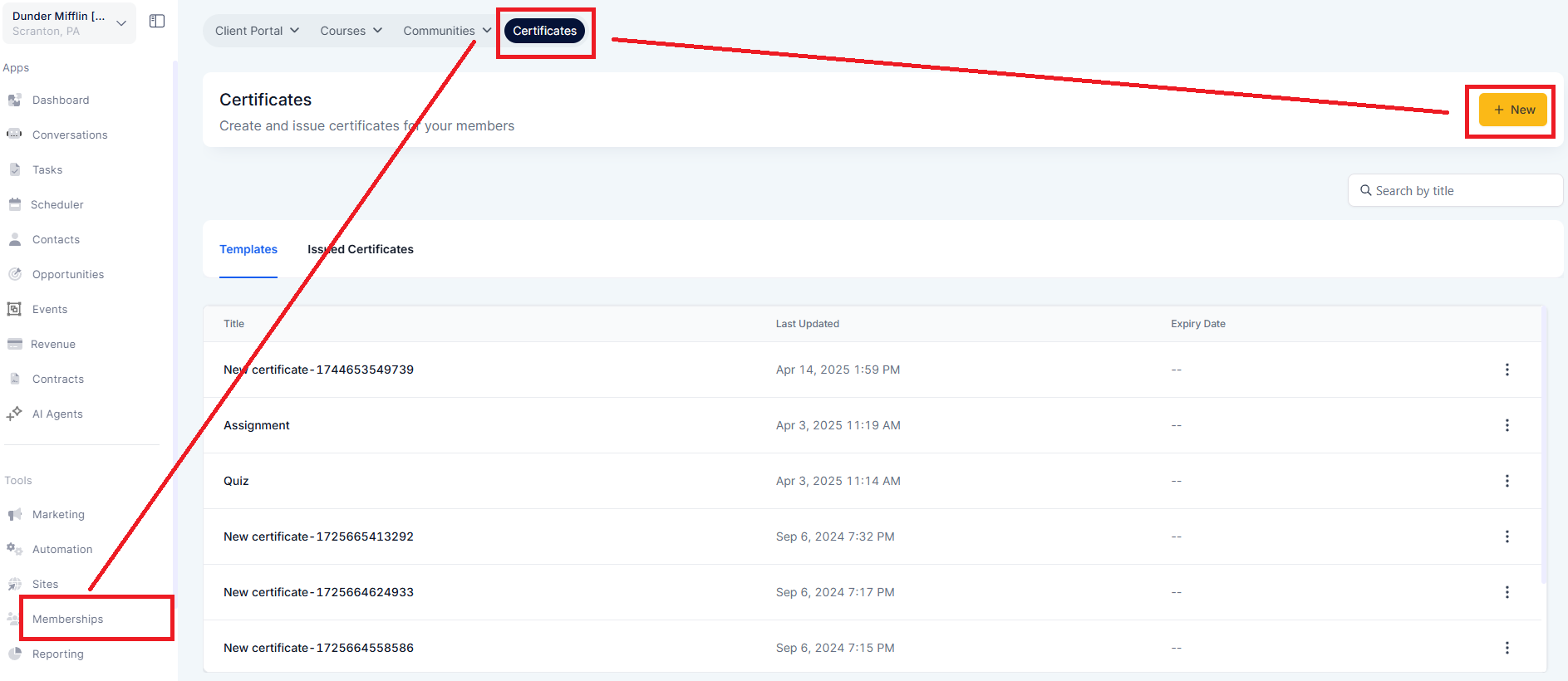This screenshot has height=681, width=1568.
Task: Click the search magnifier icon
Action: [x=1365, y=190]
